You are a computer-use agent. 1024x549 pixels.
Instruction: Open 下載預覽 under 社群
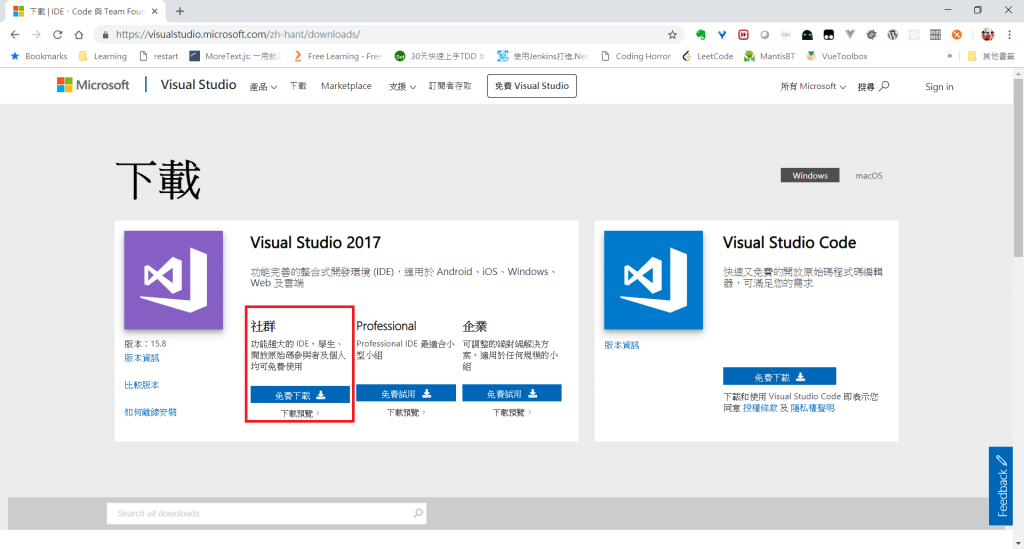click(300, 413)
